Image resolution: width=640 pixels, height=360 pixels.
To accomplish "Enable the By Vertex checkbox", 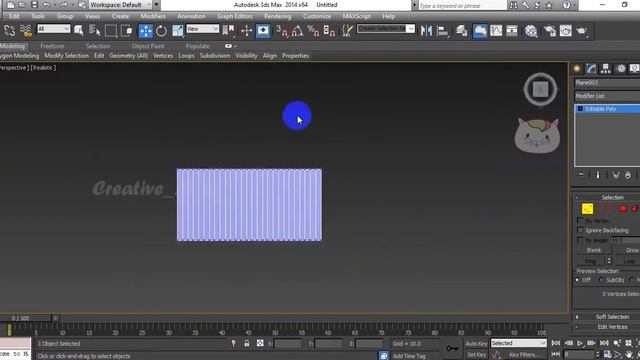I will 580,220.
